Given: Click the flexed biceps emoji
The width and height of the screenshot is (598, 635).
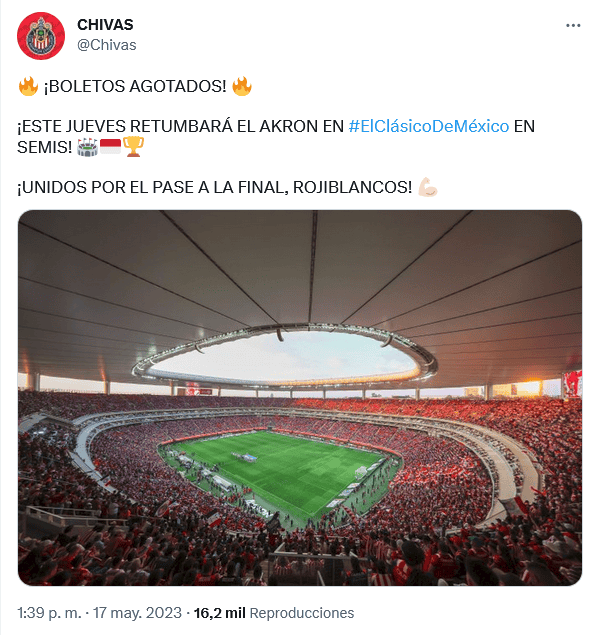Looking at the screenshot, I should click(428, 187).
